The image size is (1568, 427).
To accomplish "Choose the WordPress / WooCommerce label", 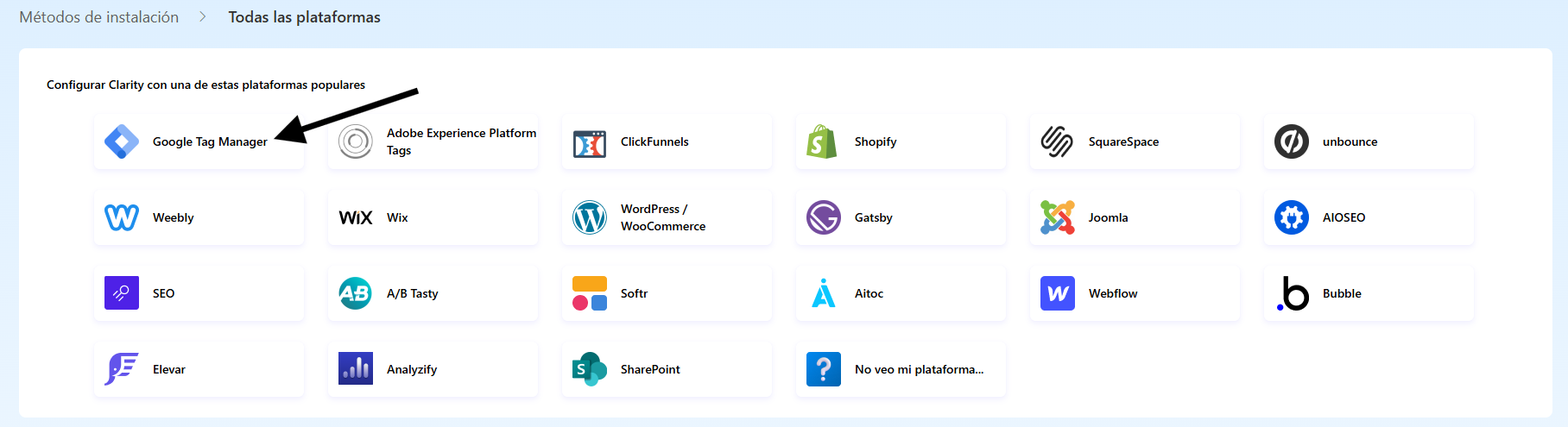I will (663, 217).
